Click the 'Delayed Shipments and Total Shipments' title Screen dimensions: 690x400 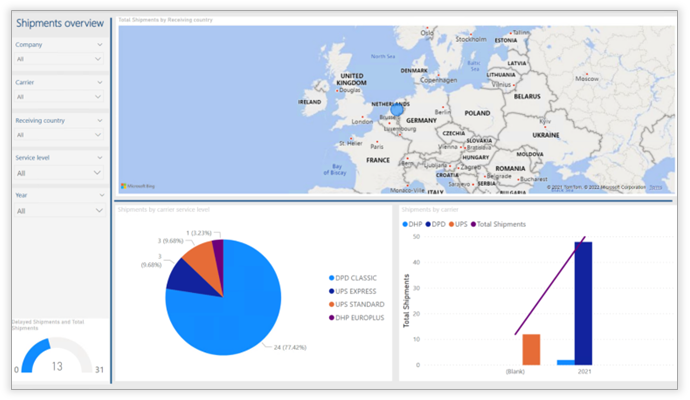[x=48, y=325]
